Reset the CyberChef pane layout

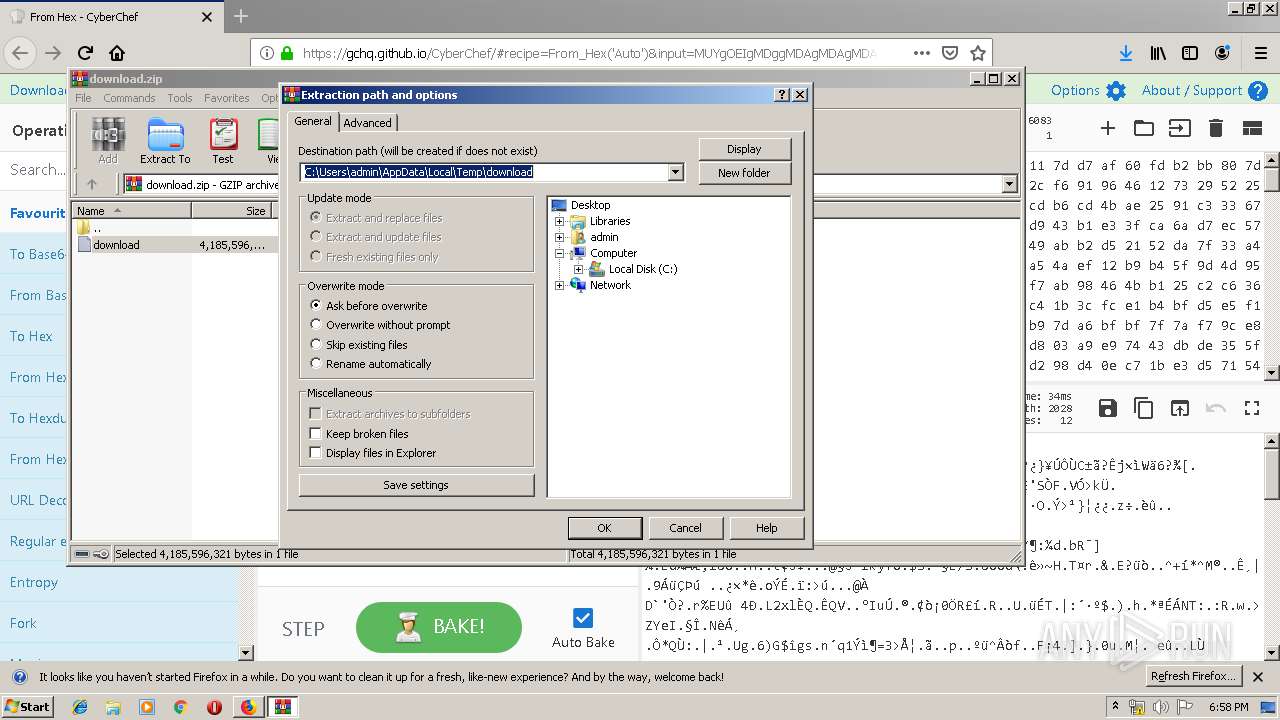pos(1252,128)
